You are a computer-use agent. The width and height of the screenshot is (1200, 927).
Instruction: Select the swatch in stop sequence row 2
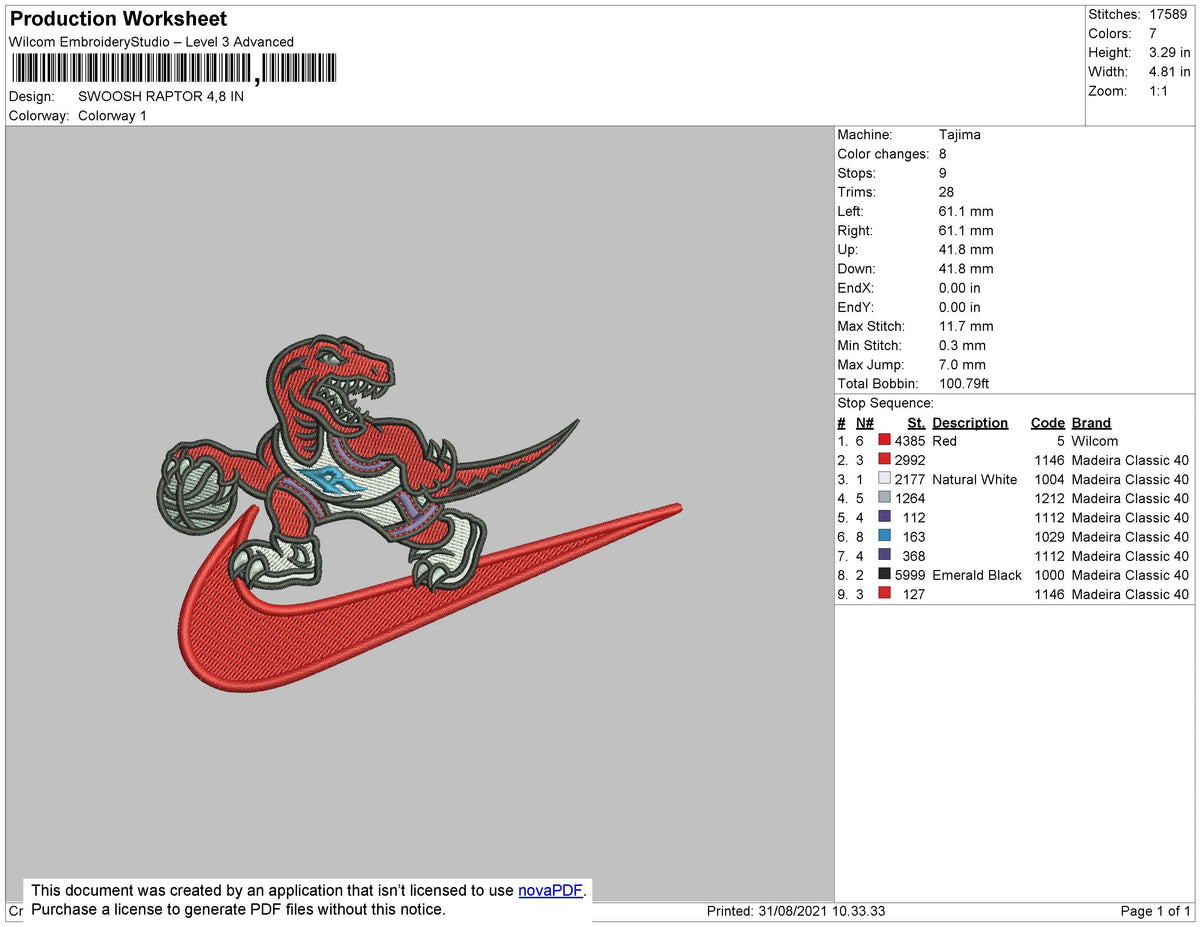point(884,459)
